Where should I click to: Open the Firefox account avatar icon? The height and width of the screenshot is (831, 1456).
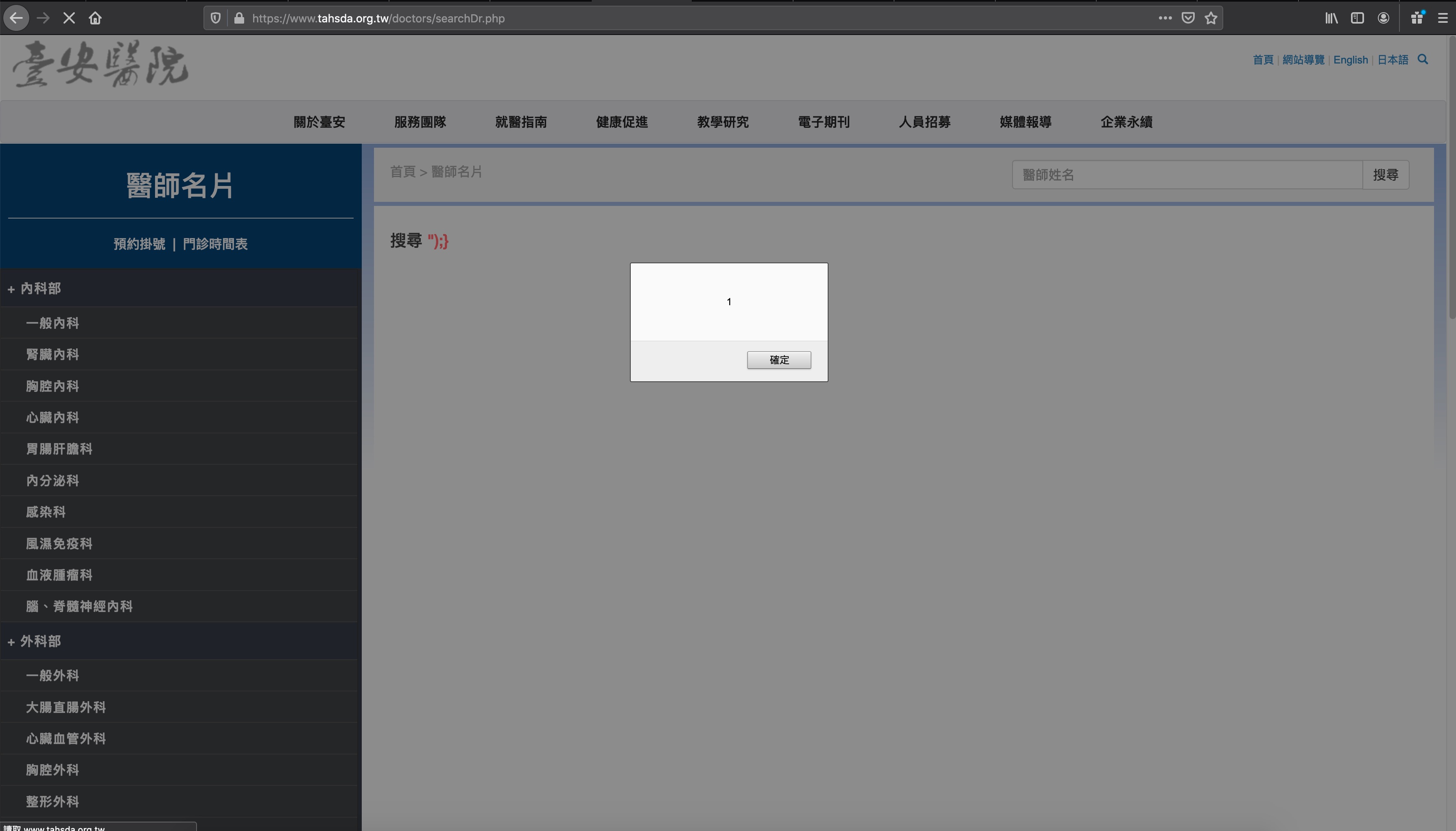pyautogui.click(x=1384, y=18)
